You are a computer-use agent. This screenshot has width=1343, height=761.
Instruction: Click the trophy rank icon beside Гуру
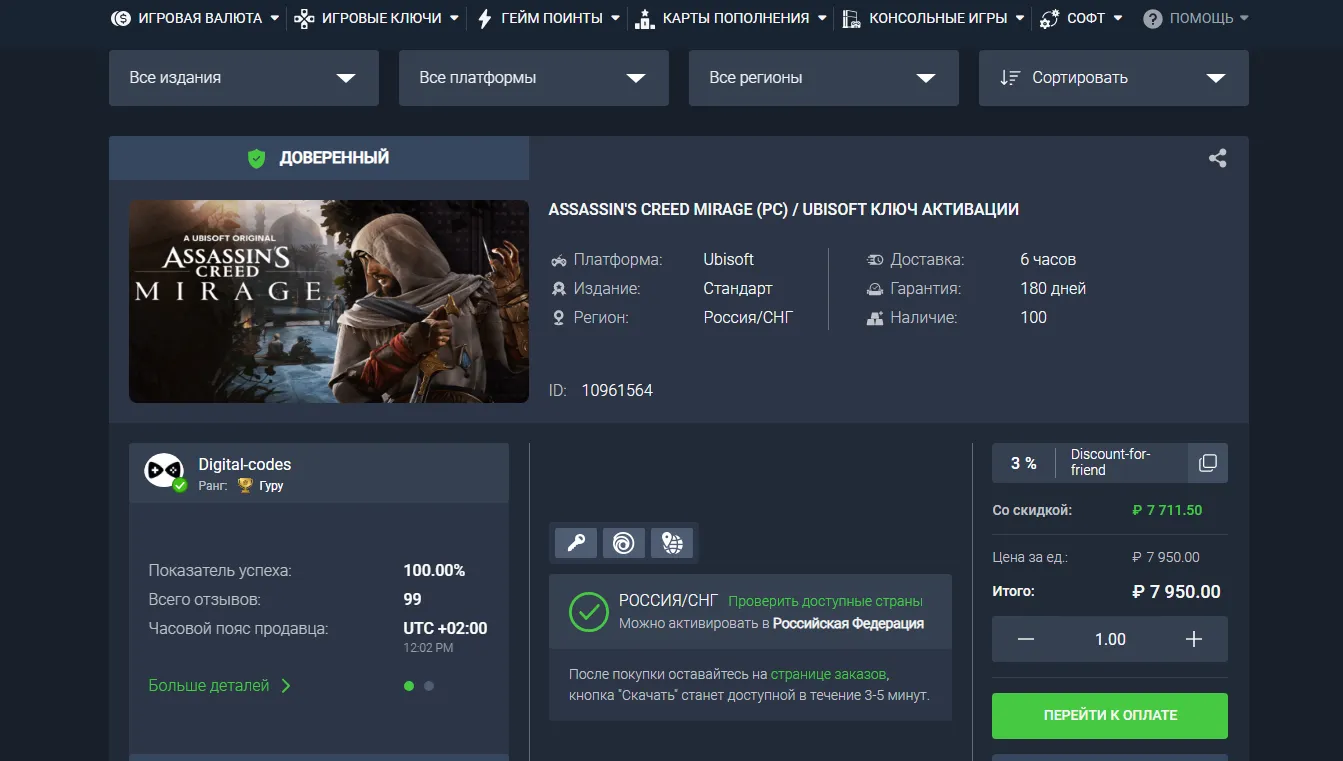click(x=245, y=486)
